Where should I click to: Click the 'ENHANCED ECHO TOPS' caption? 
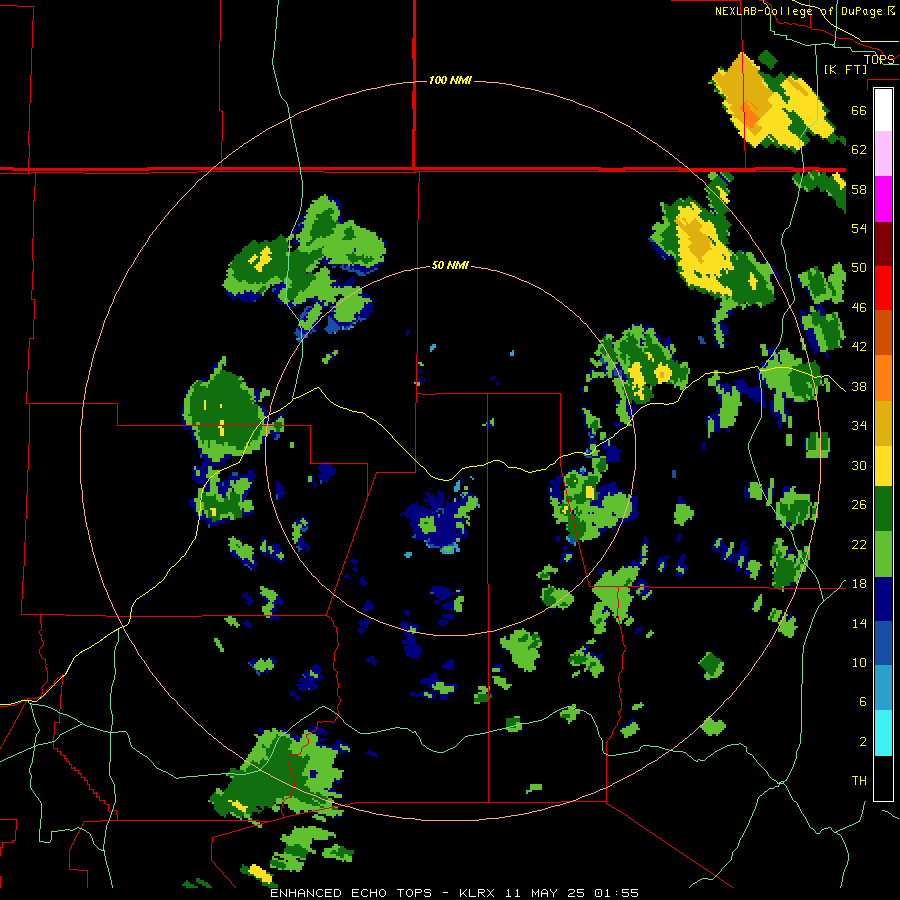coord(351,893)
